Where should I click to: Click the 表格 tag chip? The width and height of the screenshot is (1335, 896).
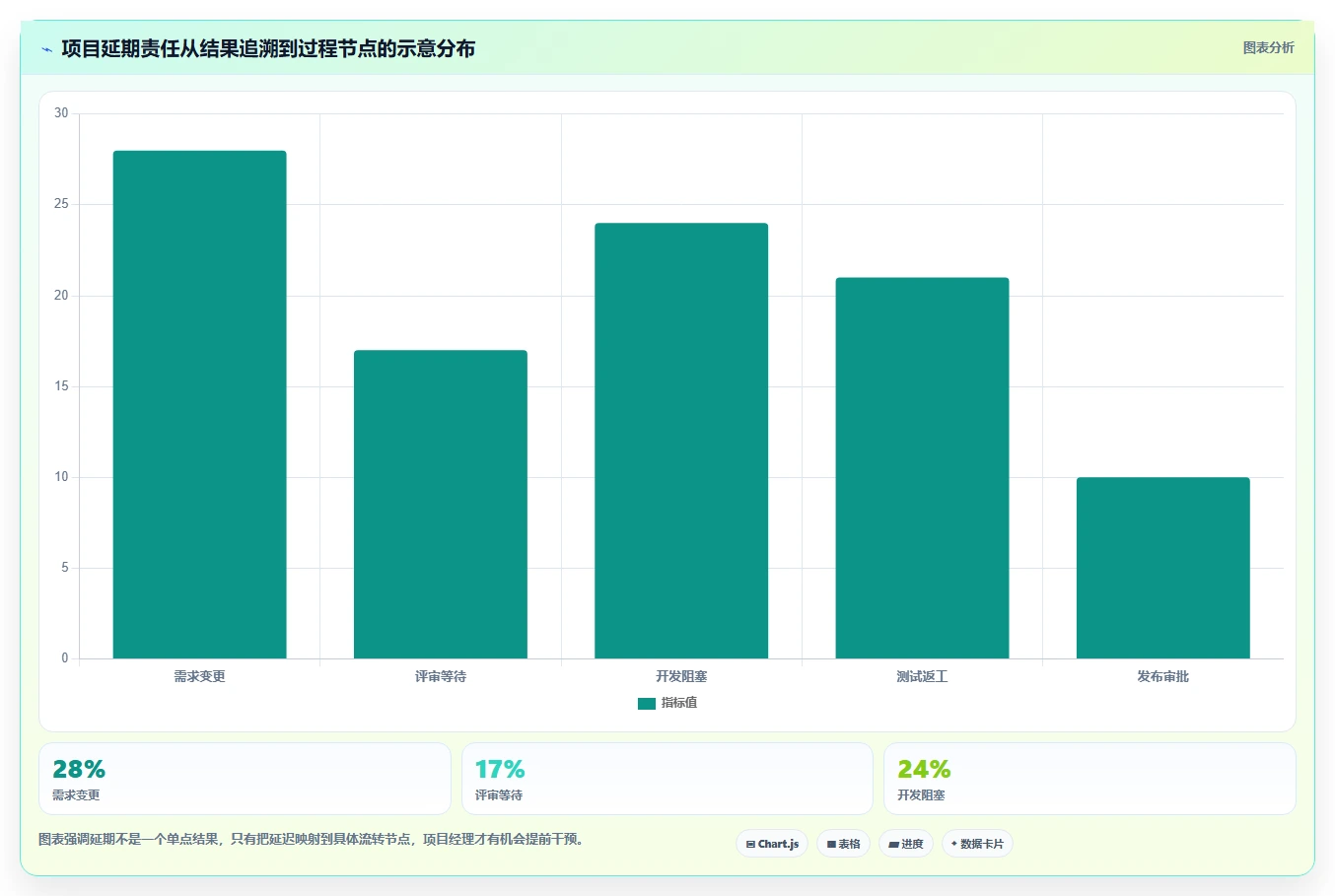click(843, 844)
